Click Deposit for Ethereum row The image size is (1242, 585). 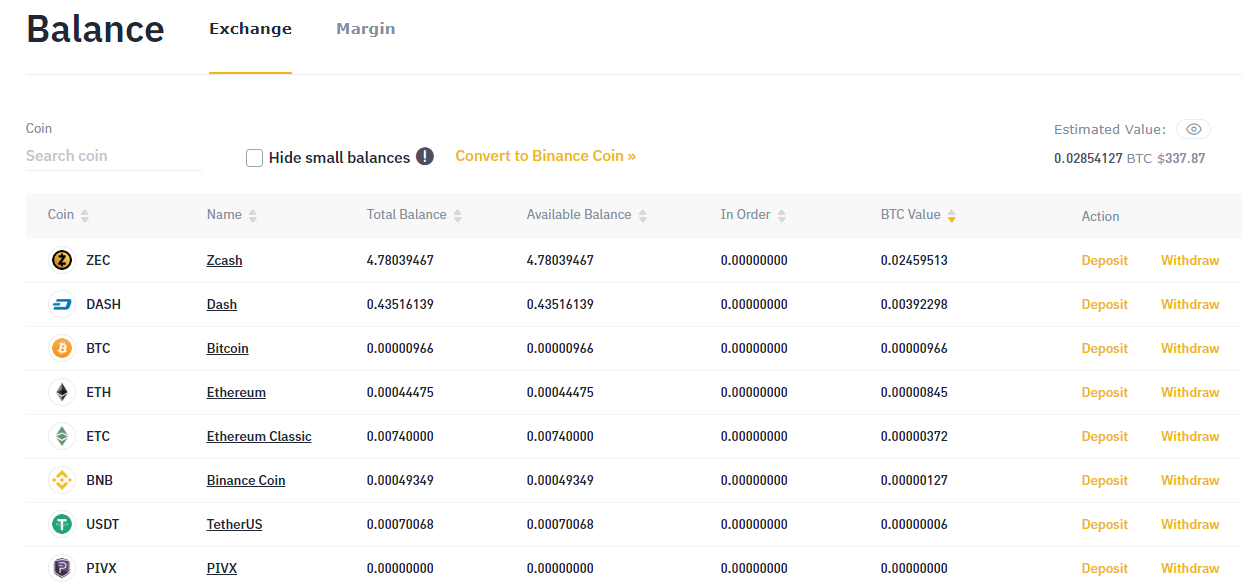coord(1104,393)
